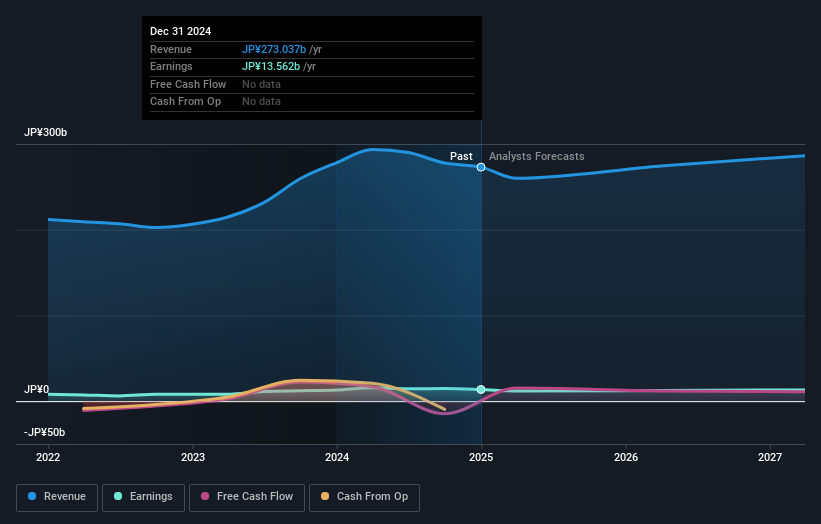The height and width of the screenshot is (524, 821).
Task: Toggle the Cash From Op legend button
Action: (364, 497)
